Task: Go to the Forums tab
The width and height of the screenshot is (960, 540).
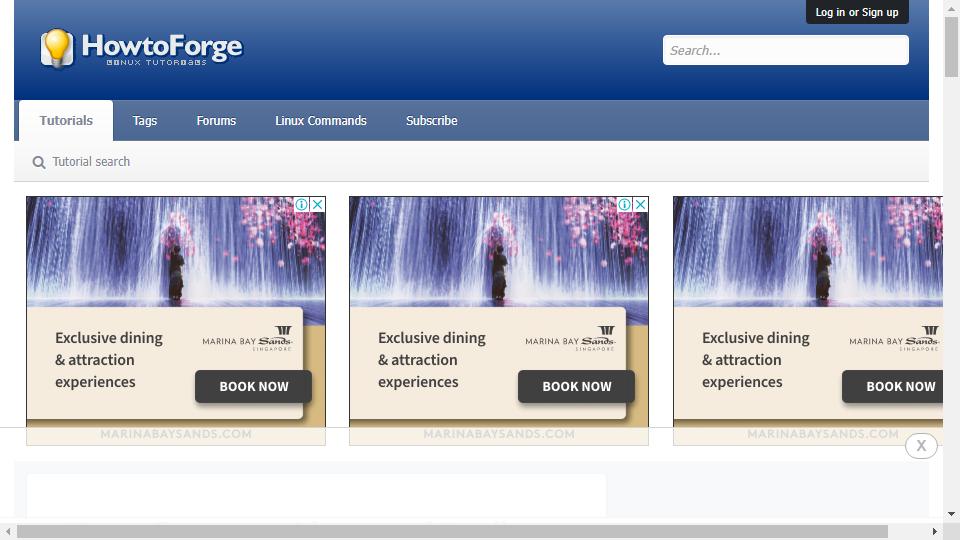Action: coord(216,121)
